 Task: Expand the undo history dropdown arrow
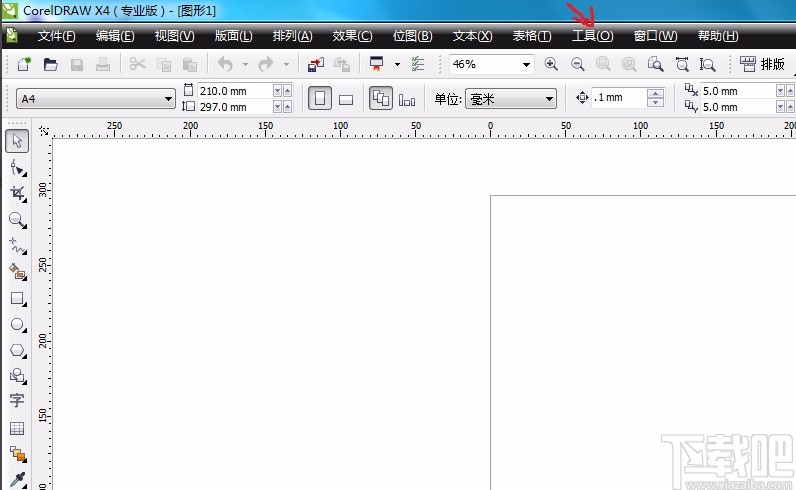[x=245, y=64]
